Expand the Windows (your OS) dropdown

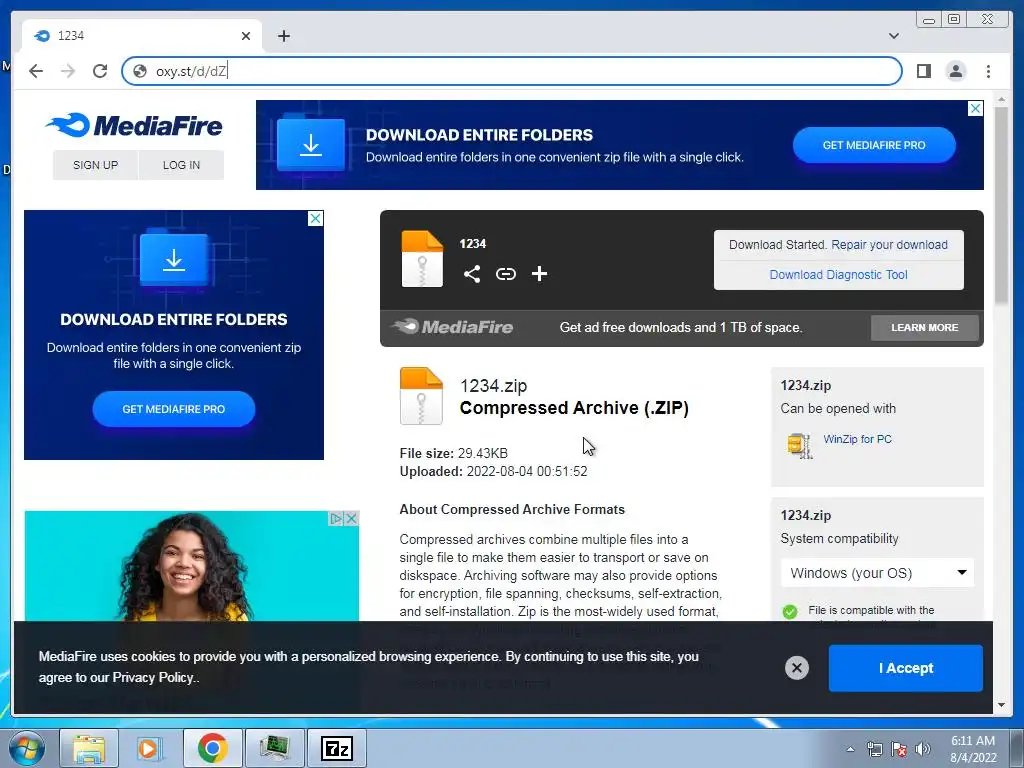[x=877, y=573]
